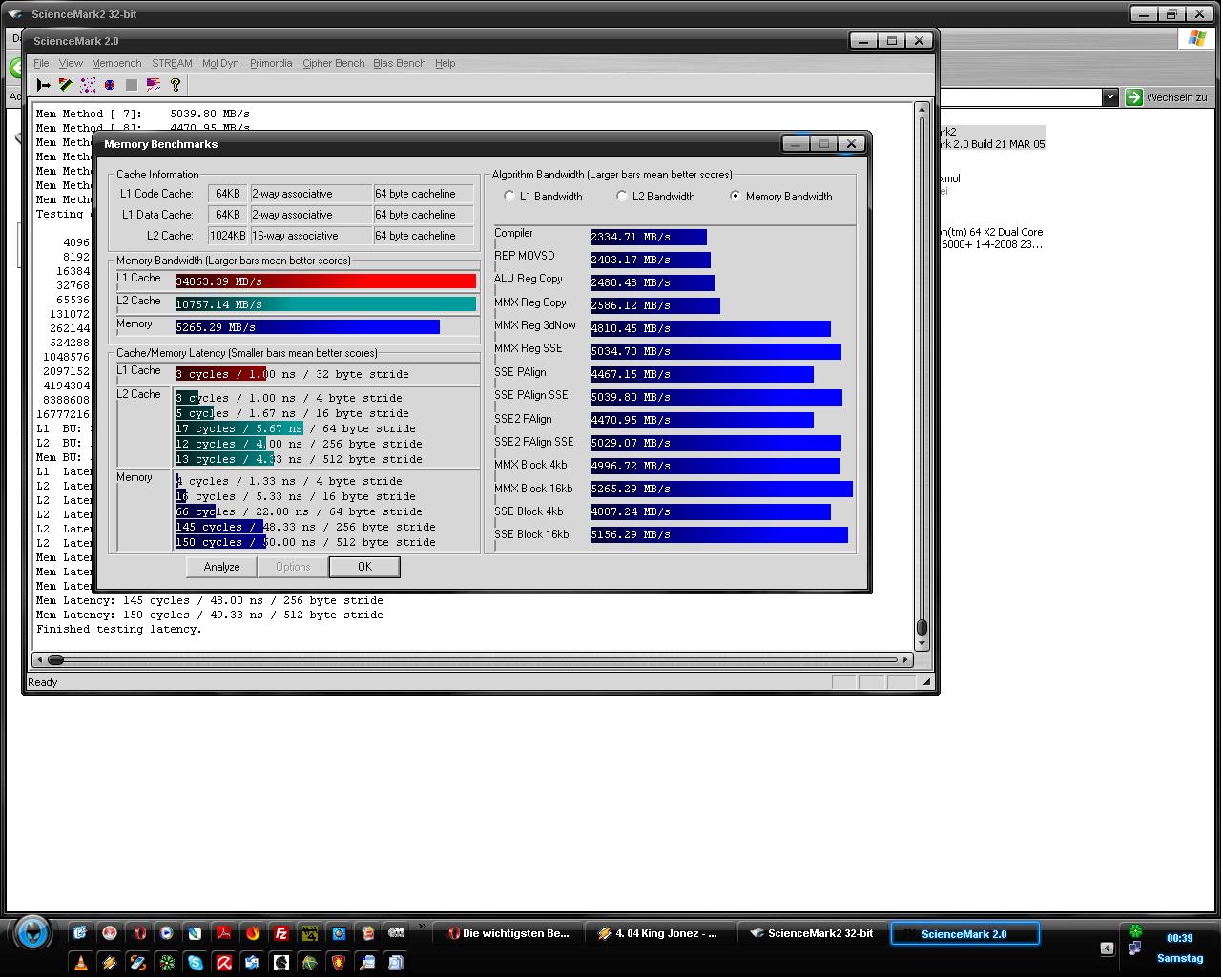Click the Wechseln zu button
The height and width of the screenshot is (980, 1223).
[x=1167, y=97]
